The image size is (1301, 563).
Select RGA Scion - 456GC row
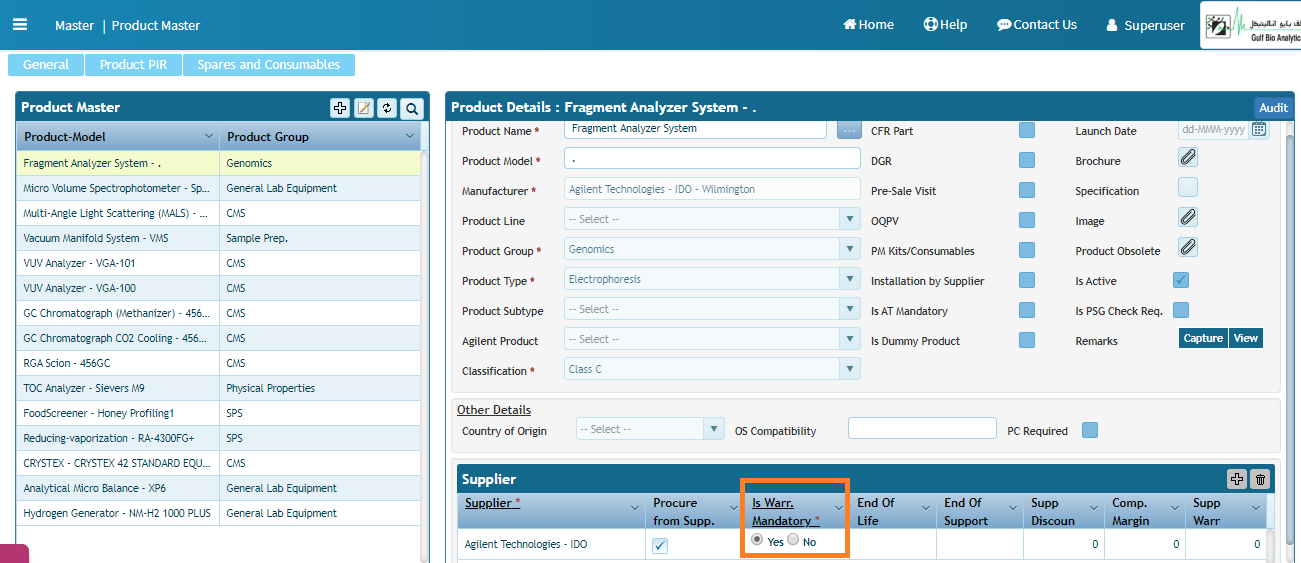point(219,363)
